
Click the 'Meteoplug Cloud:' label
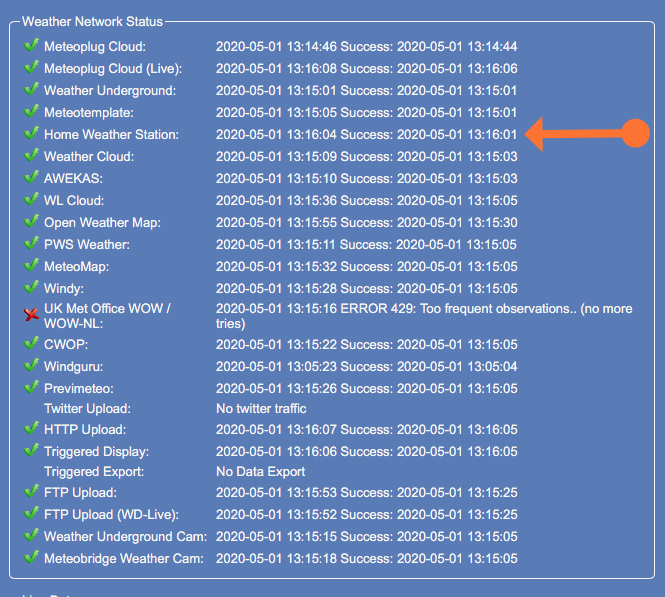pyautogui.click(x=95, y=47)
